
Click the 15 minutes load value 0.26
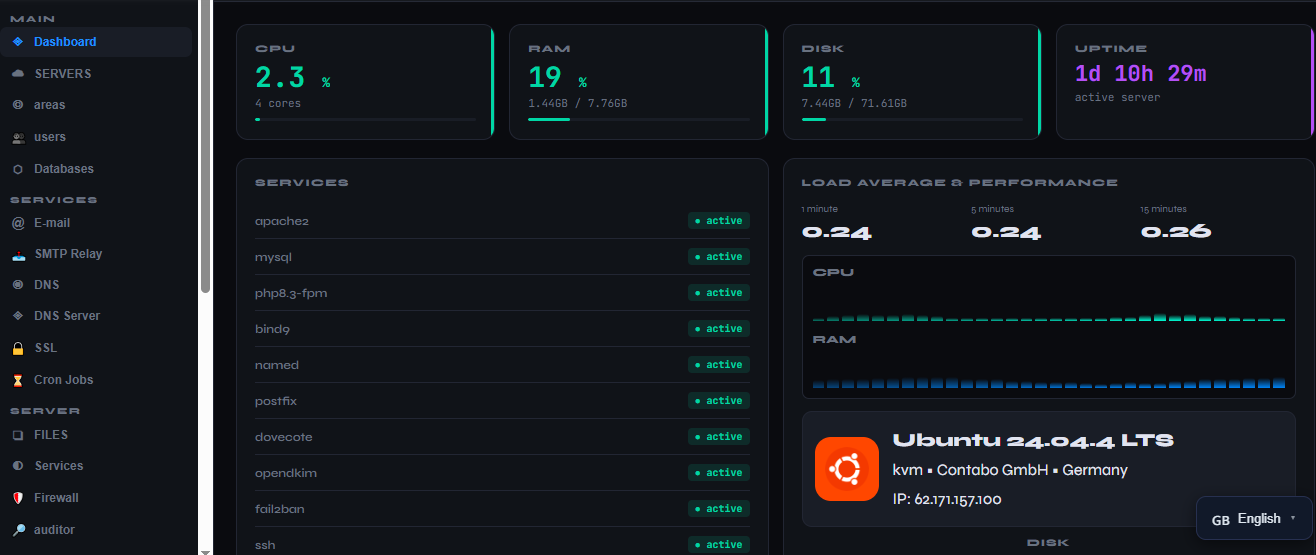pyautogui.click(x=1176, y=232)
